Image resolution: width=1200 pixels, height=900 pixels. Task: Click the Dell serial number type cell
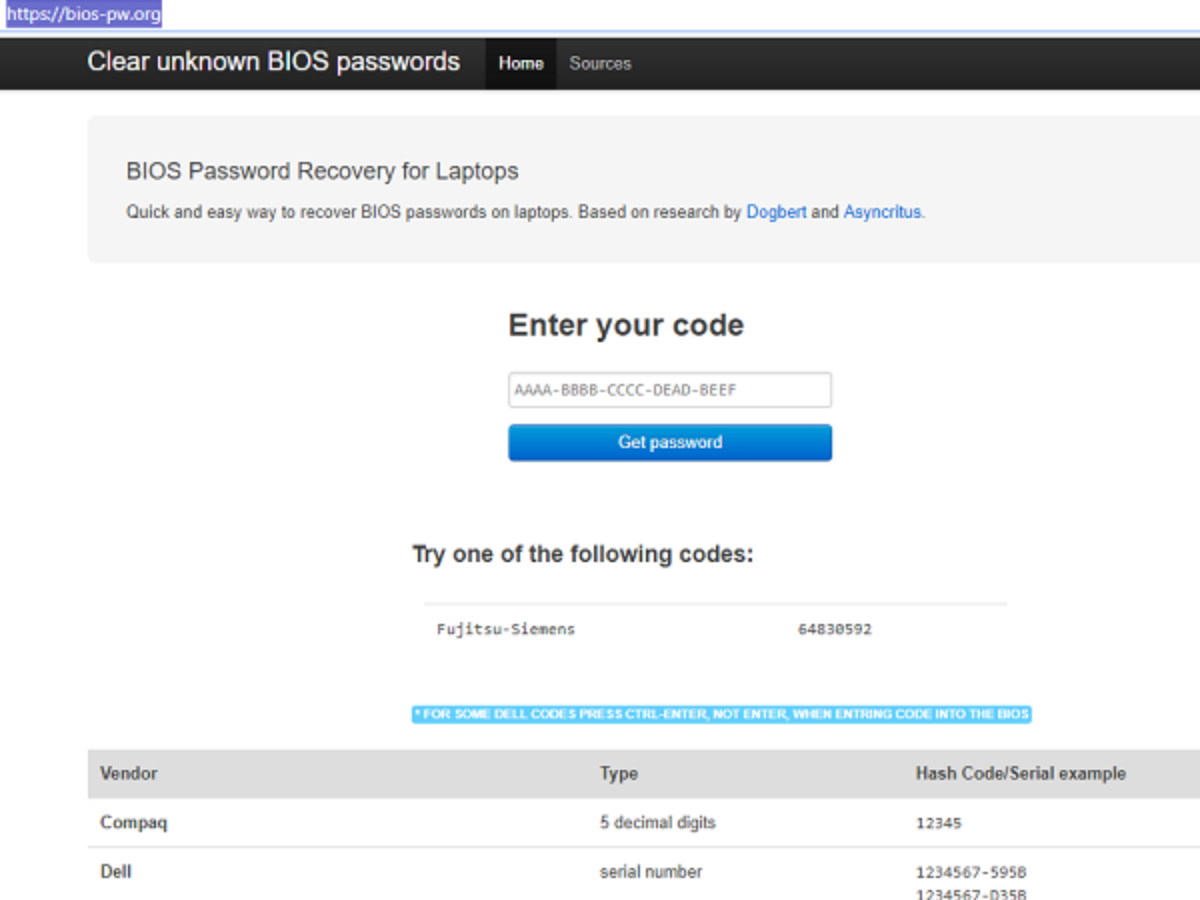[651, 872]
